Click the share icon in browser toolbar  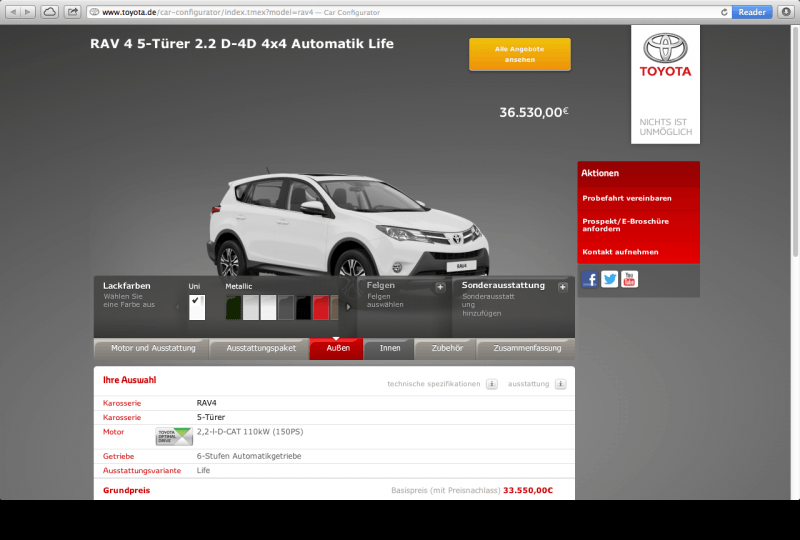tap(73, 12)
